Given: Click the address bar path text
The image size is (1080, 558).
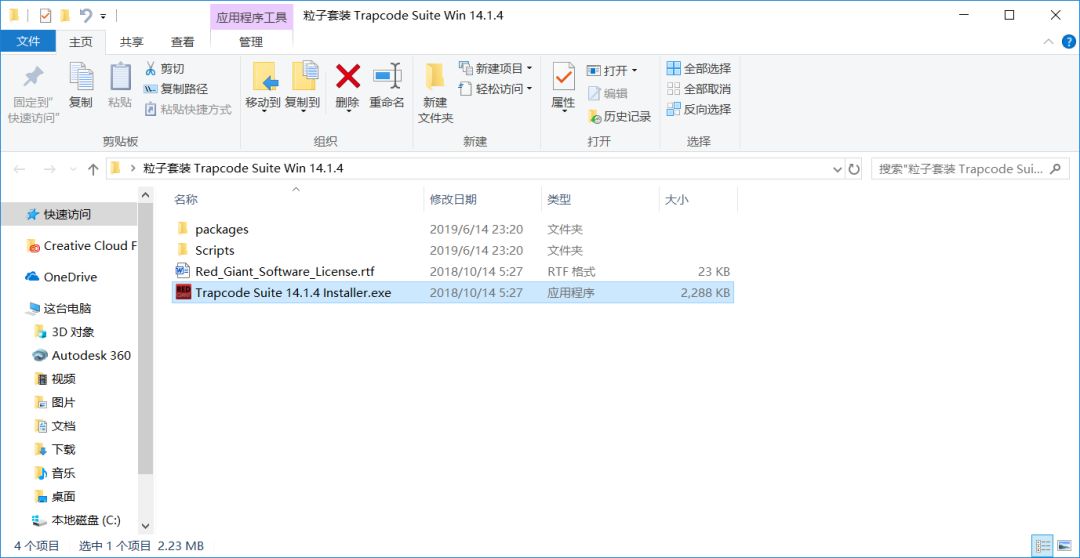Looking at the screenshot, I should [243, 168].
